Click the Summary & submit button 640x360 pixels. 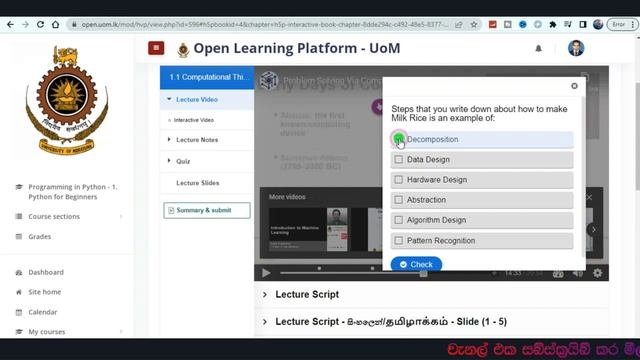pyautogui.click(x=207, y=210)
